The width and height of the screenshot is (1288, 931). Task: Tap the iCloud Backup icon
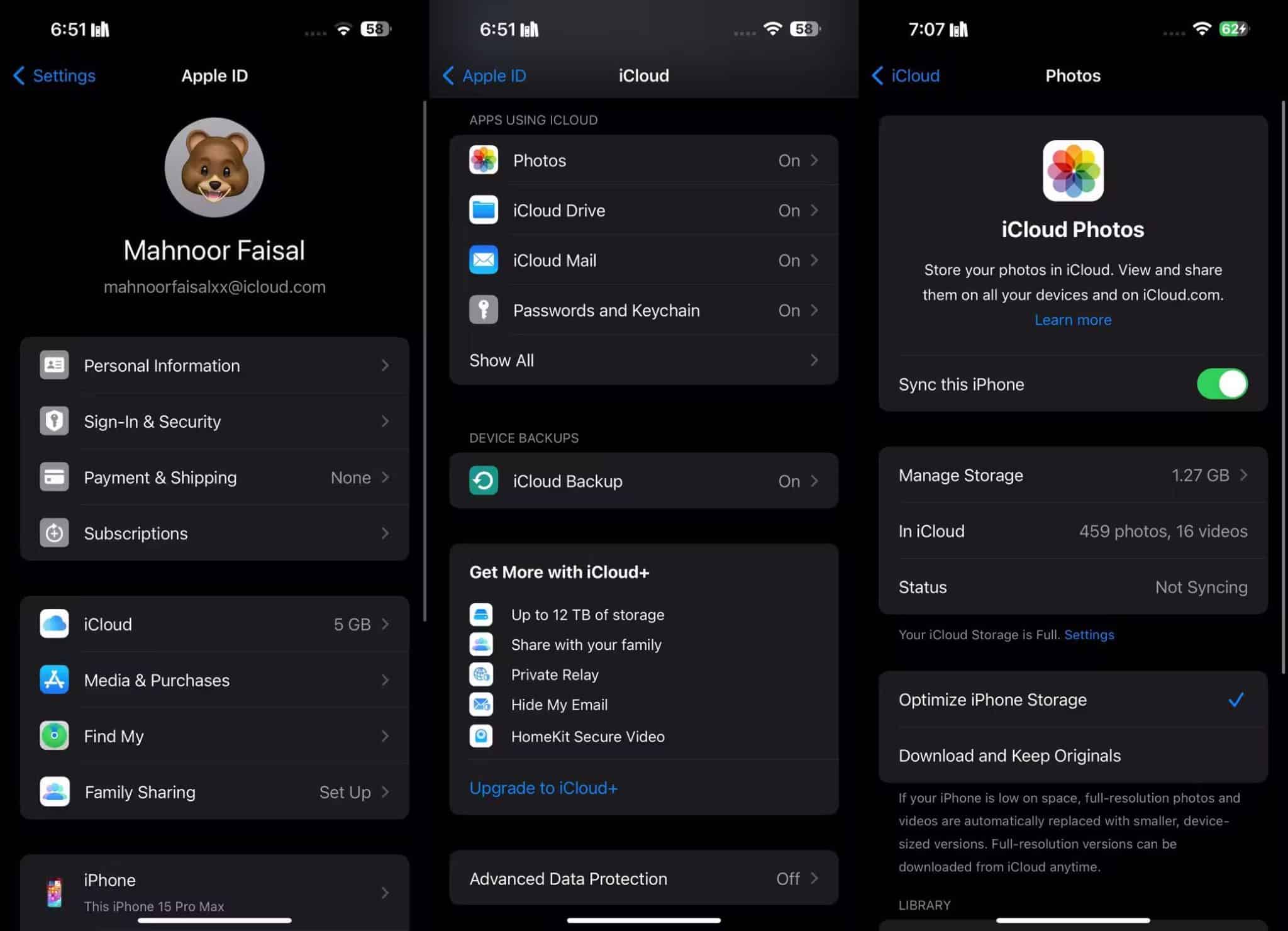pyautogui.click(x=483, y=481)
